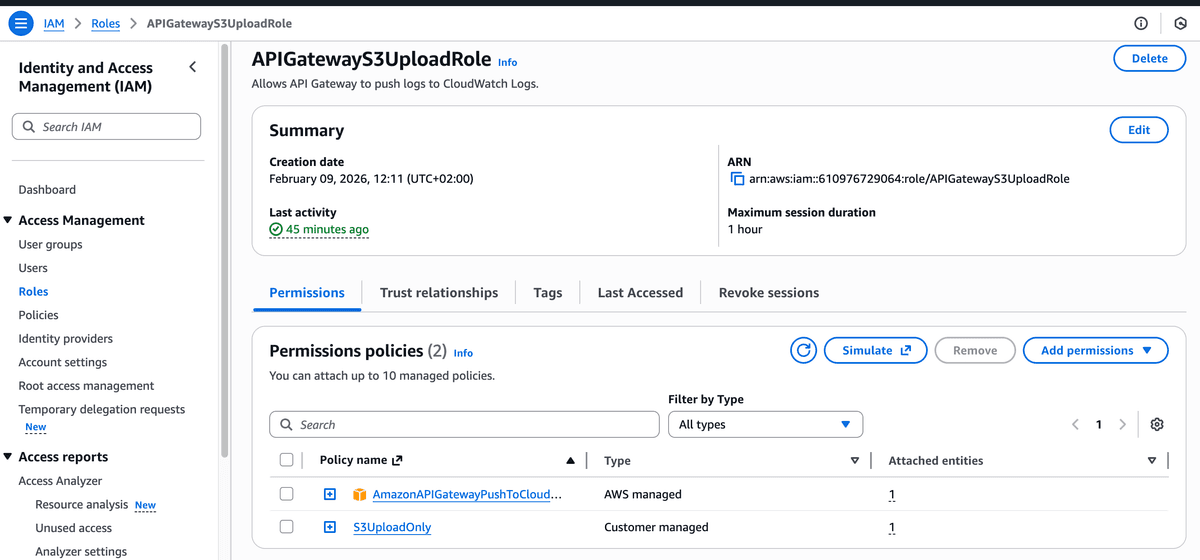Click the Search IAM input field
The width and height of the screenshot is (1200, 560).
[106, 127]
